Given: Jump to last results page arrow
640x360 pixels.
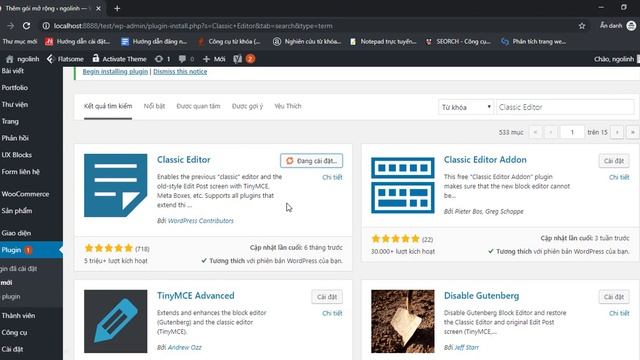Looking at the screenshot, I should pyautogui.click(x=633, y=132).
